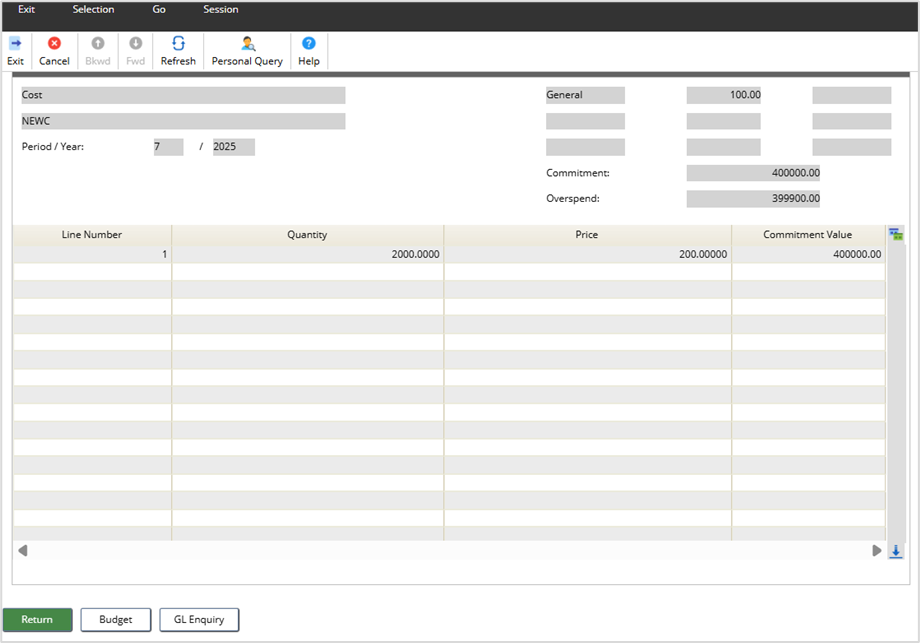Click the Period field showing 7
920x643 pixels.
(x=168, y=147)
